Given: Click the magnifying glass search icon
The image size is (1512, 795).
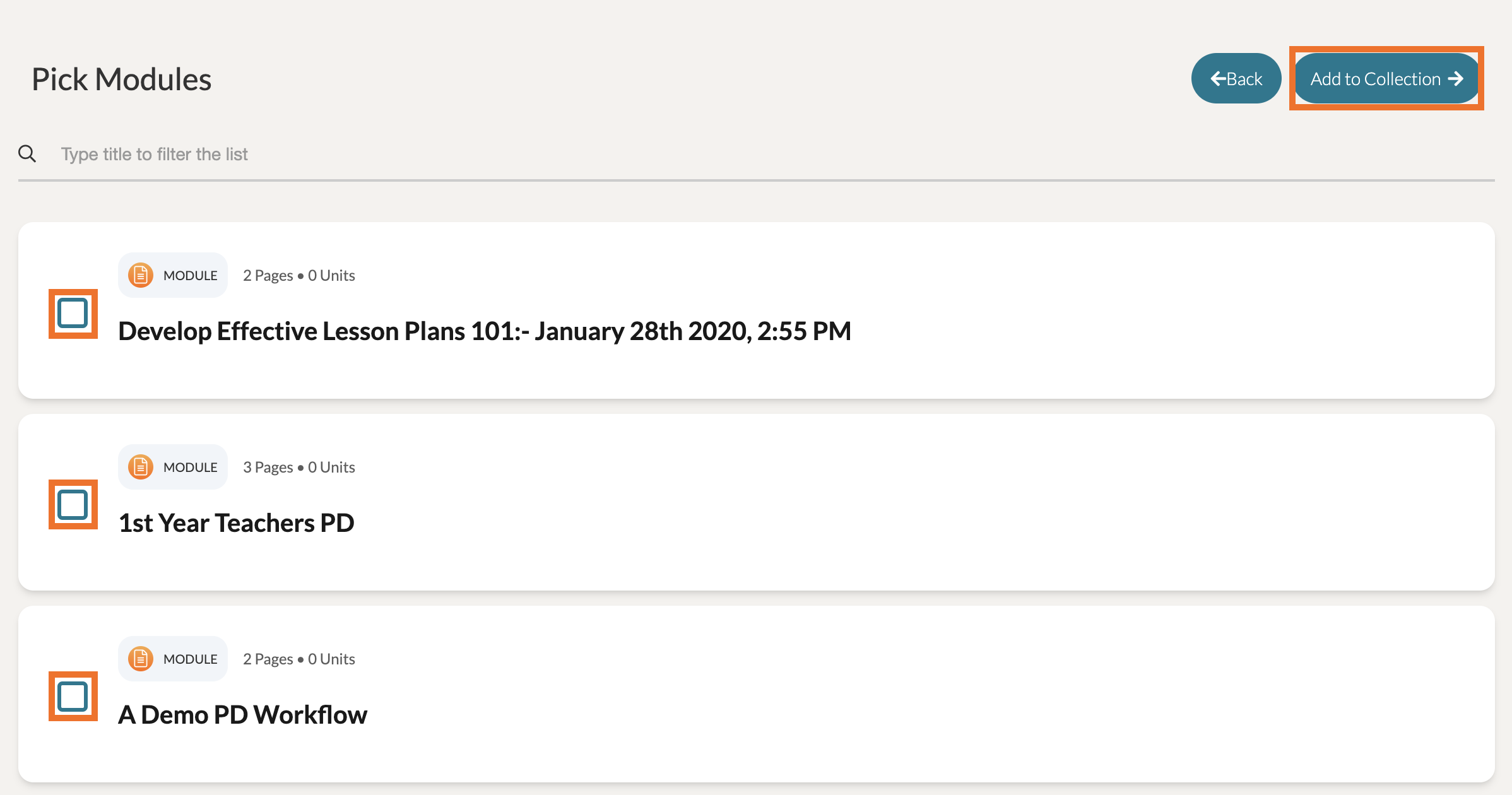Looking at the screenshot, I should click(x=27, y=153).
